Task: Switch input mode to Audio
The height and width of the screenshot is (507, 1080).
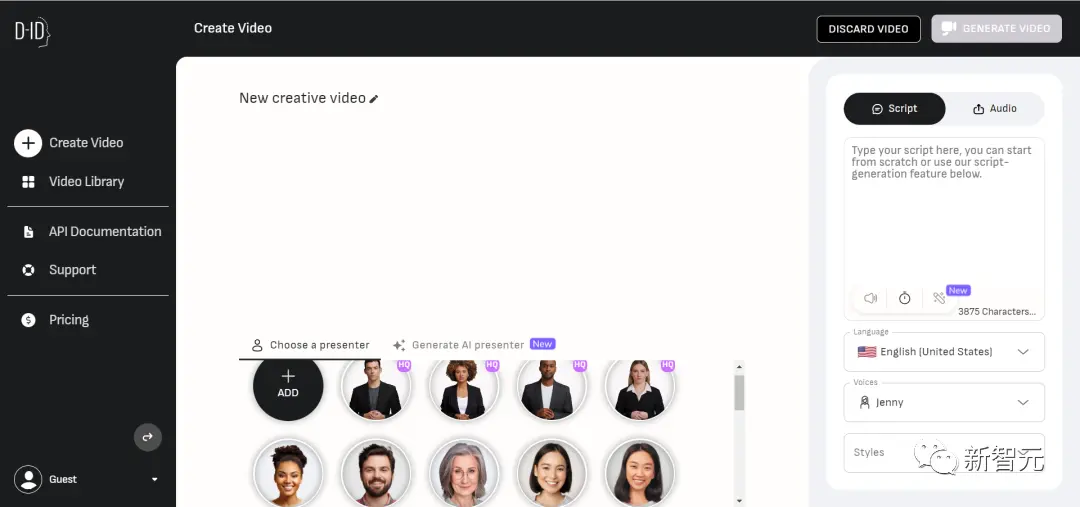Action: point(995,109)
